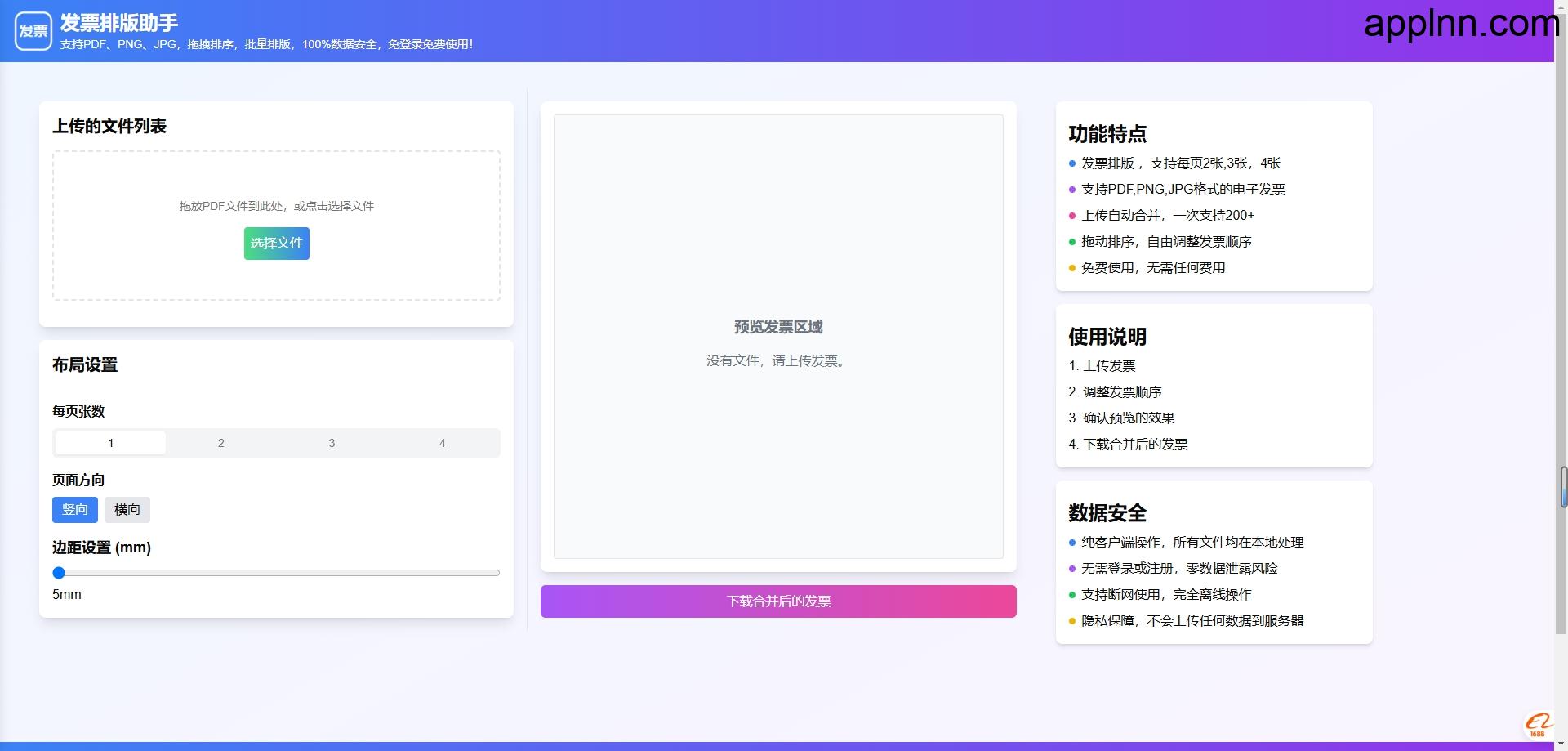Select 1 invoice per page

point(109,442)
